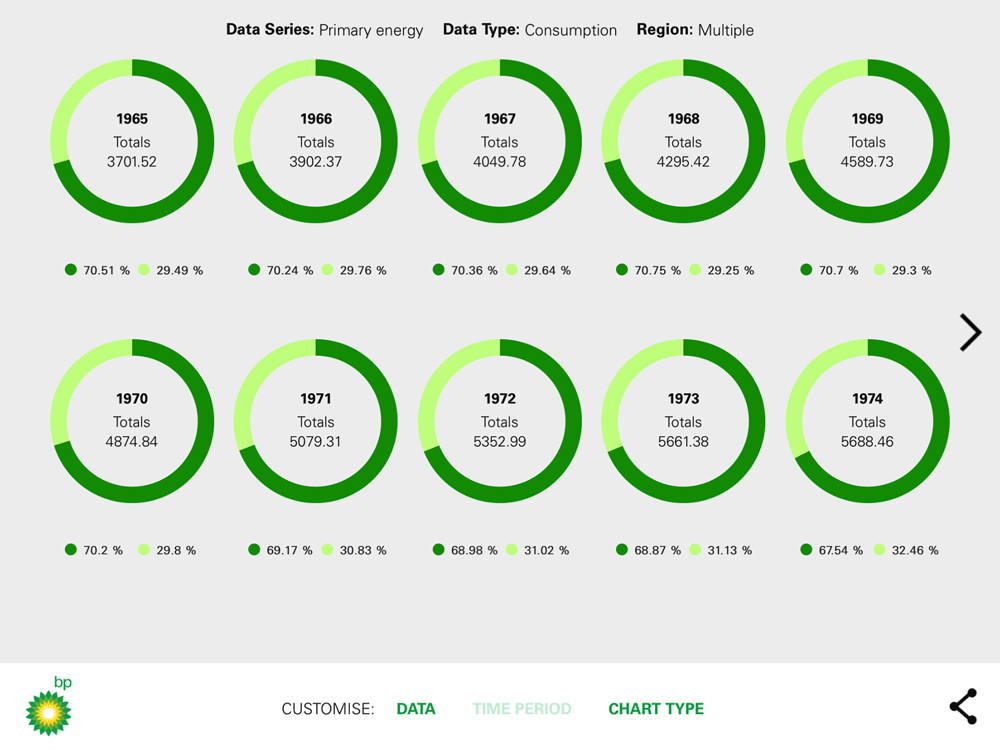Tap the 1967 totals value 4049.78
1000x750 pixels.
500,161
